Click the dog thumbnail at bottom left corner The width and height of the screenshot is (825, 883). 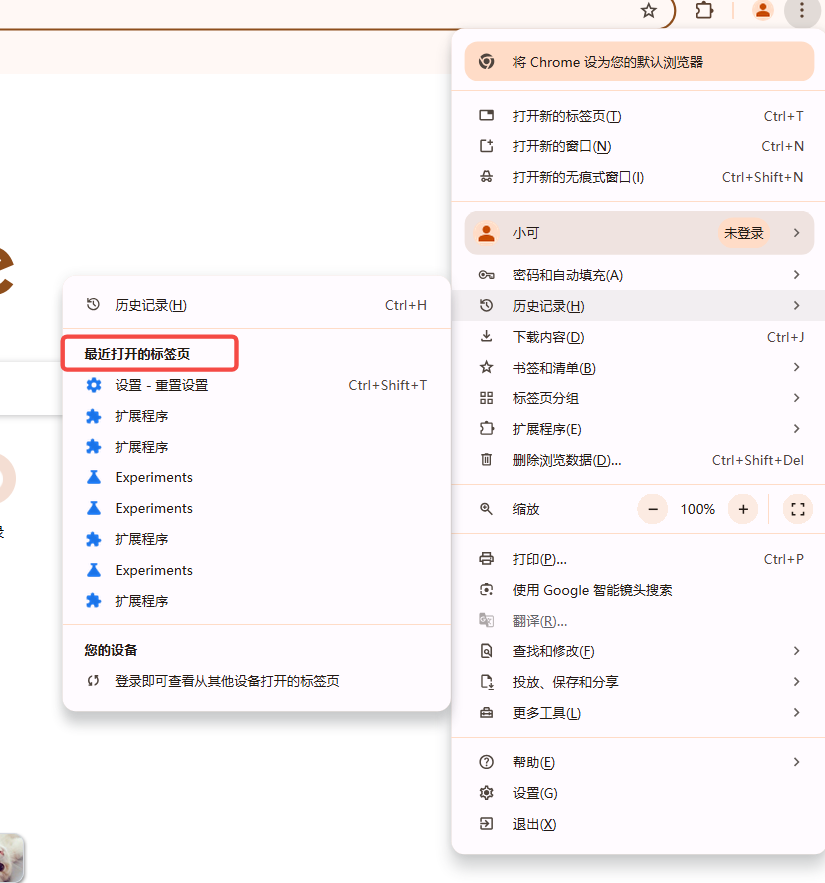point(11,858)
